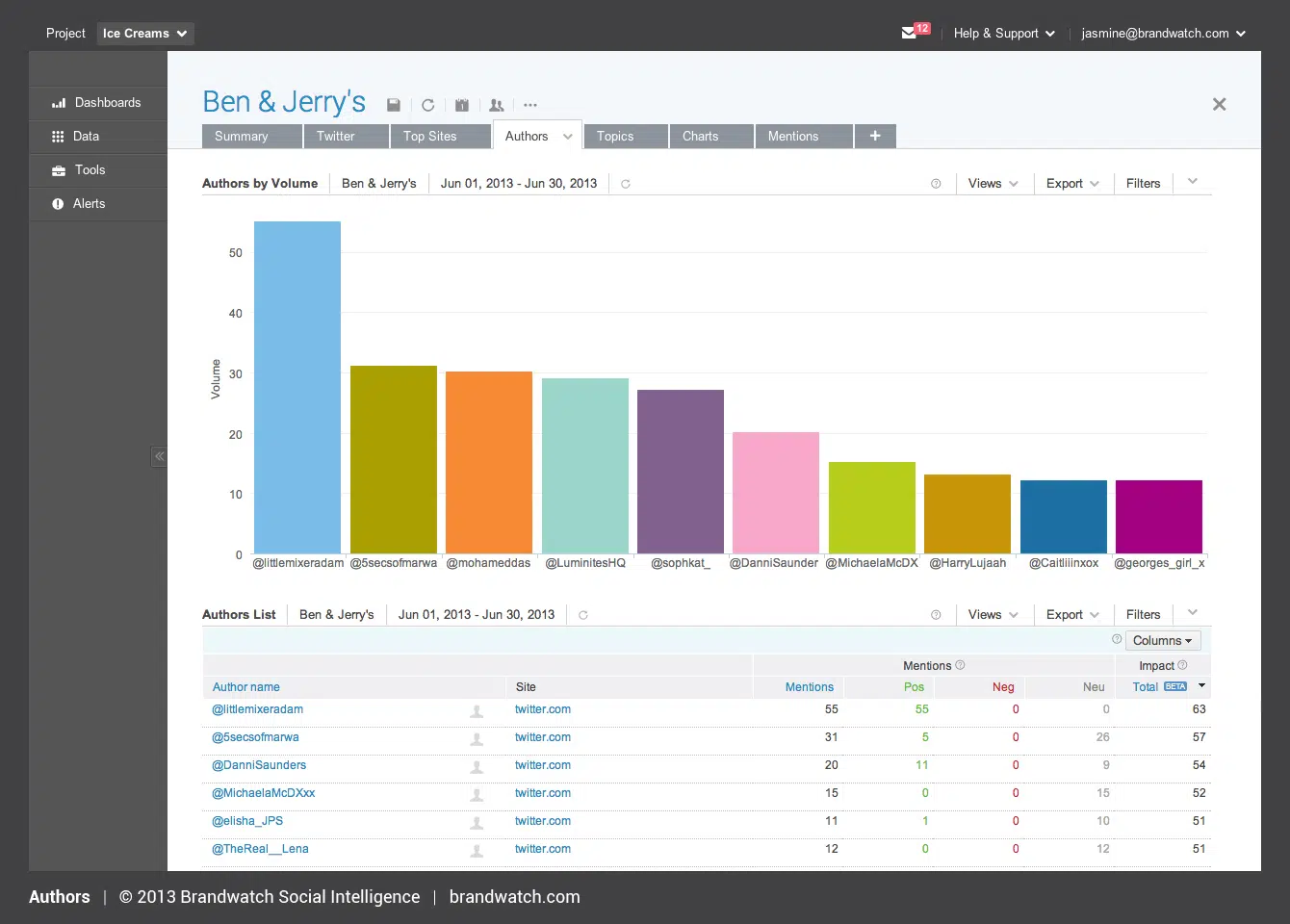Click the share users icon

pos(497,105)
